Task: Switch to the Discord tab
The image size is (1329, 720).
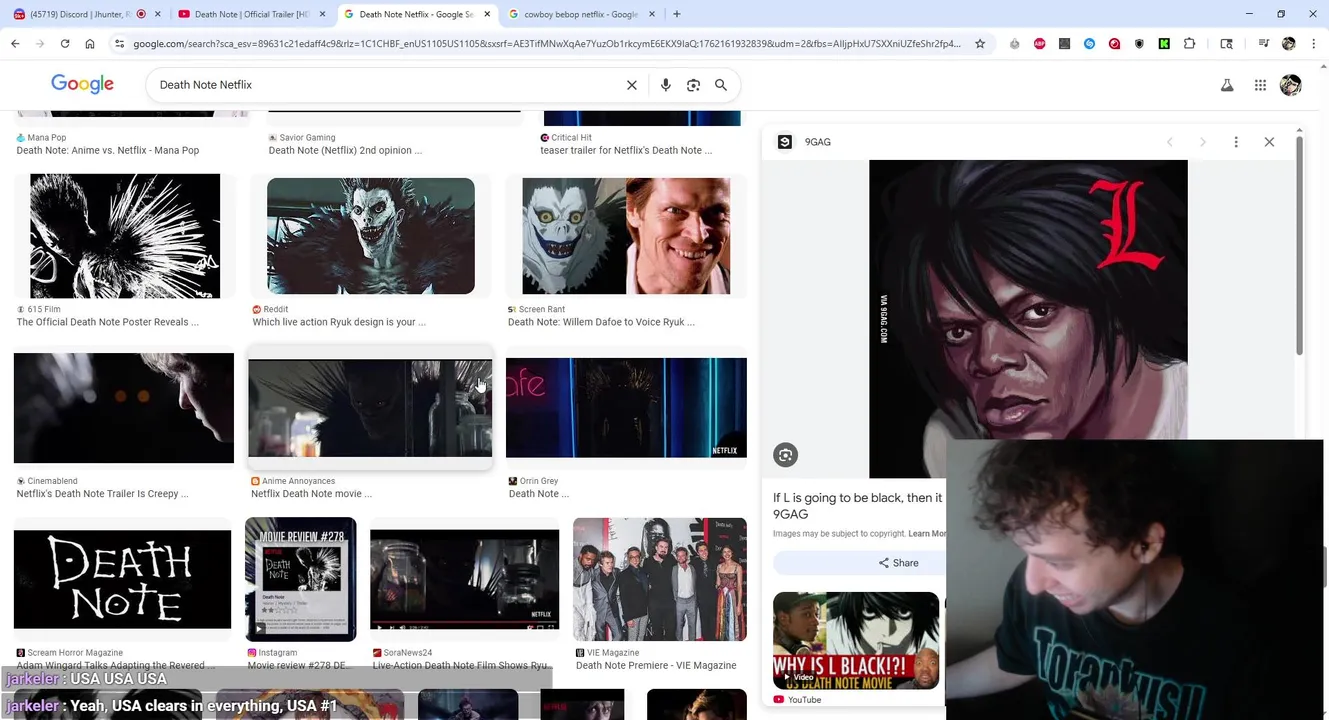Action: [80, 14]
